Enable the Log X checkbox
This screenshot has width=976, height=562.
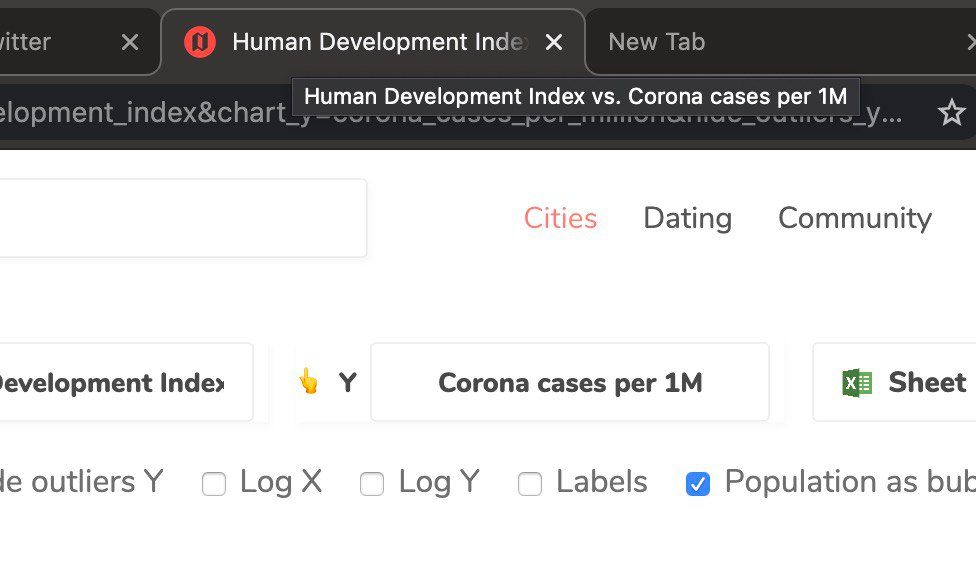point(214,484)
